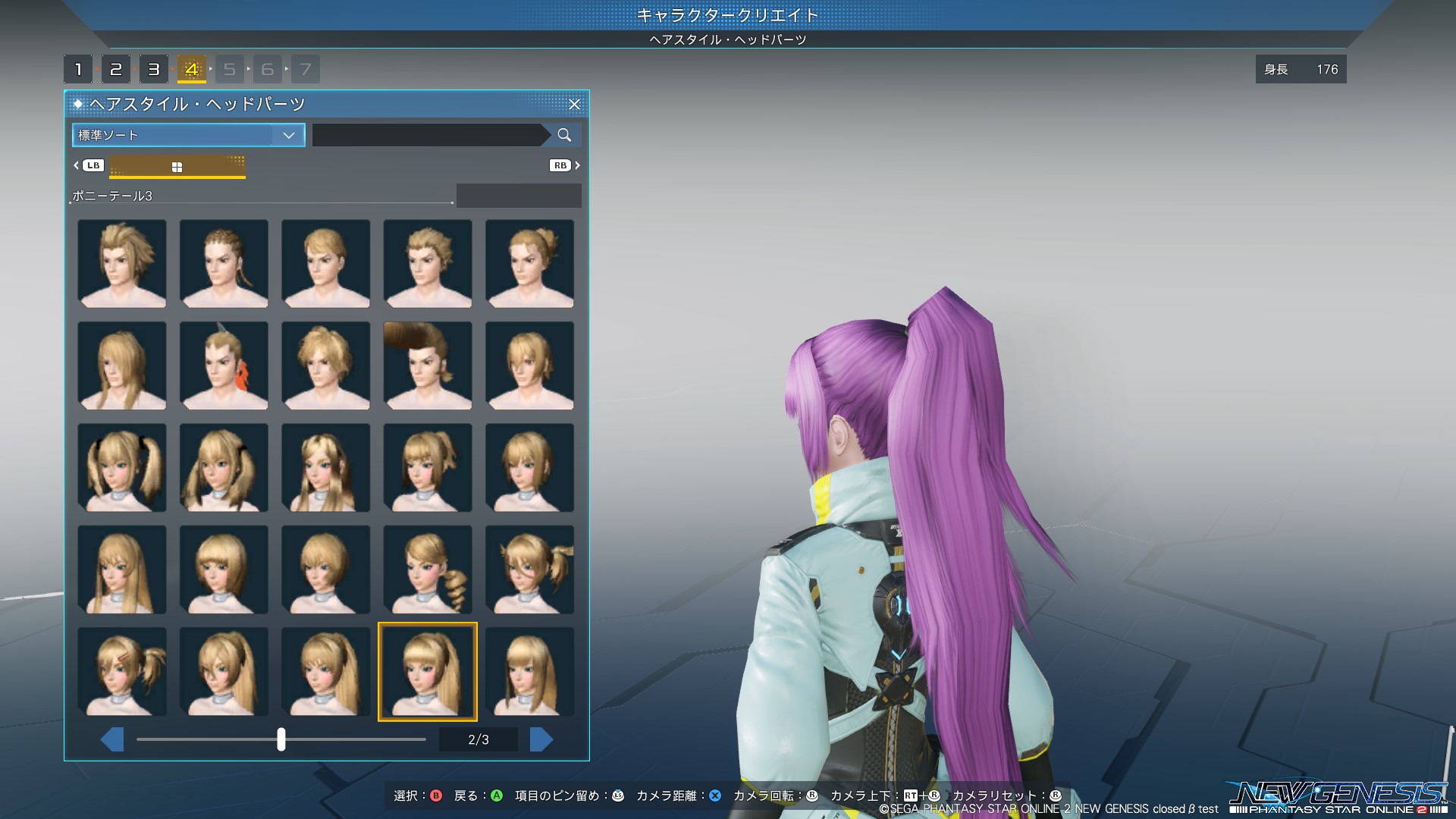Click the 選択 B button hint
The height and width of the screenshot is (819, 1456).
[418, 795]
